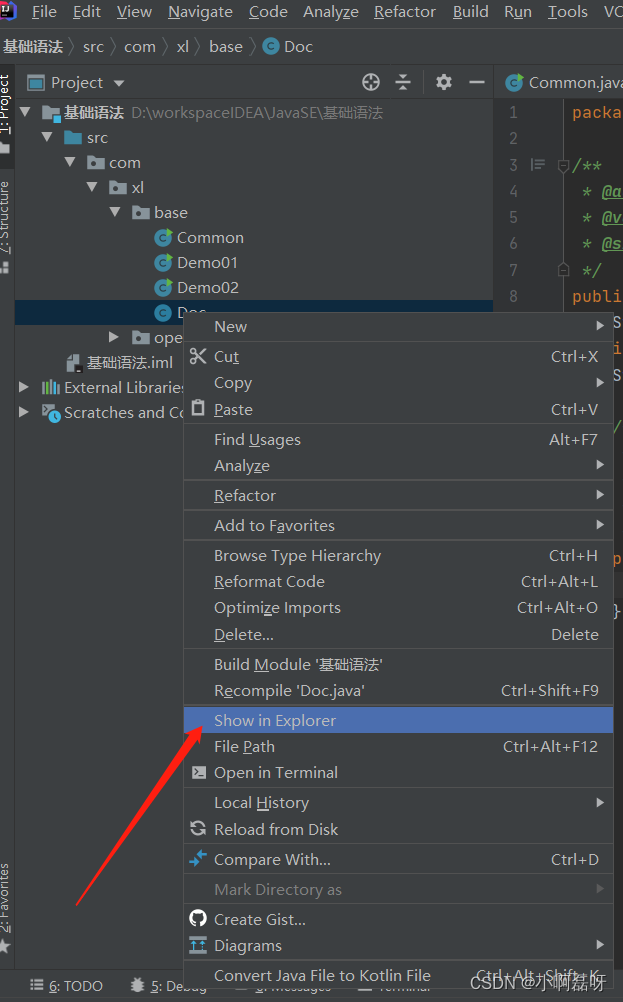Collapse the xl package node
This screenshot has width=623, height=1002.
coord(92,187)
